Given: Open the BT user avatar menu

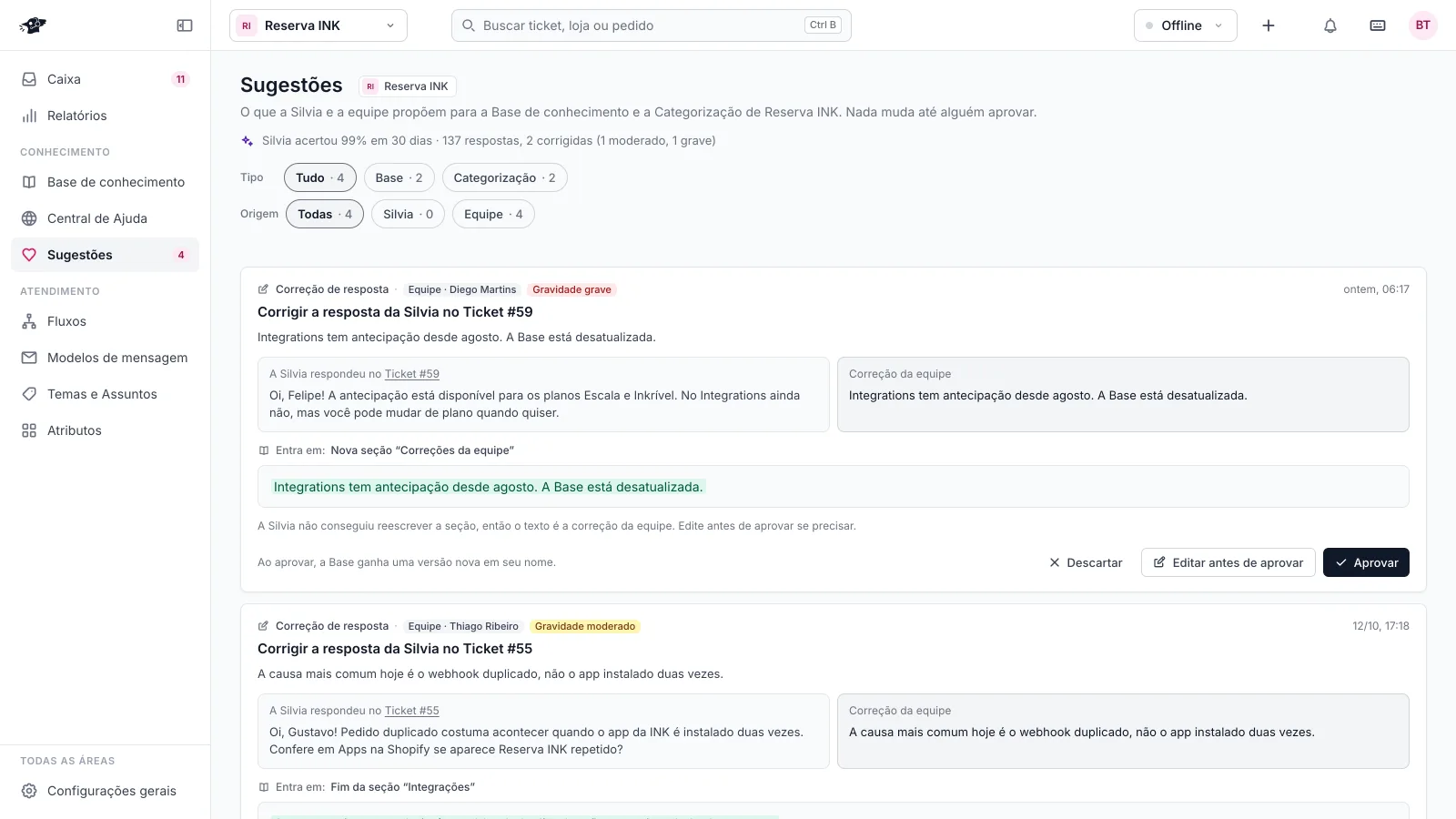Looking at the screenshot, I should point(1423,25).
